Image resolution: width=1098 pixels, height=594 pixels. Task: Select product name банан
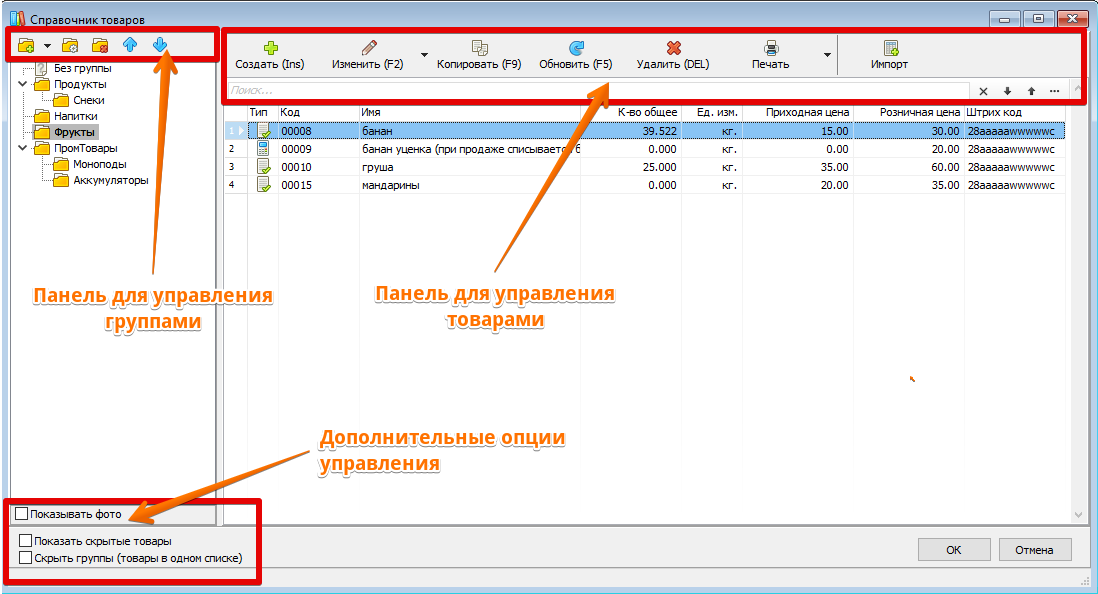(377, 131)
